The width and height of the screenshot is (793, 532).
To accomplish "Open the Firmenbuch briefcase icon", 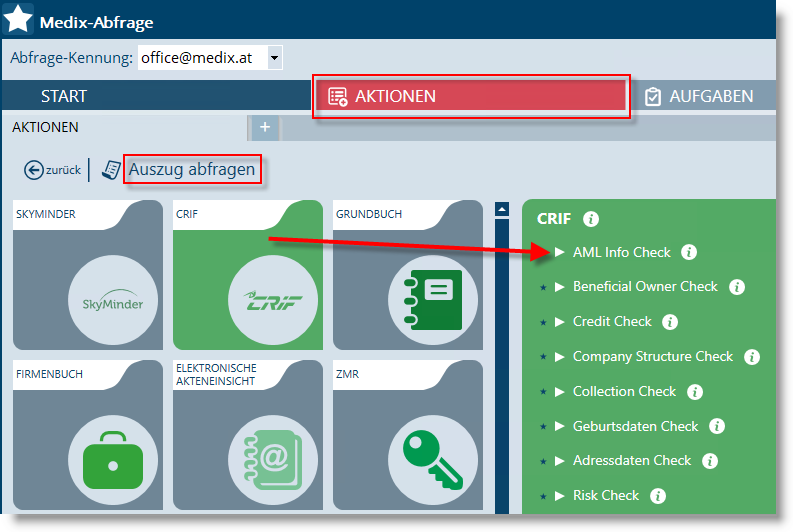I will pos(113,458).
